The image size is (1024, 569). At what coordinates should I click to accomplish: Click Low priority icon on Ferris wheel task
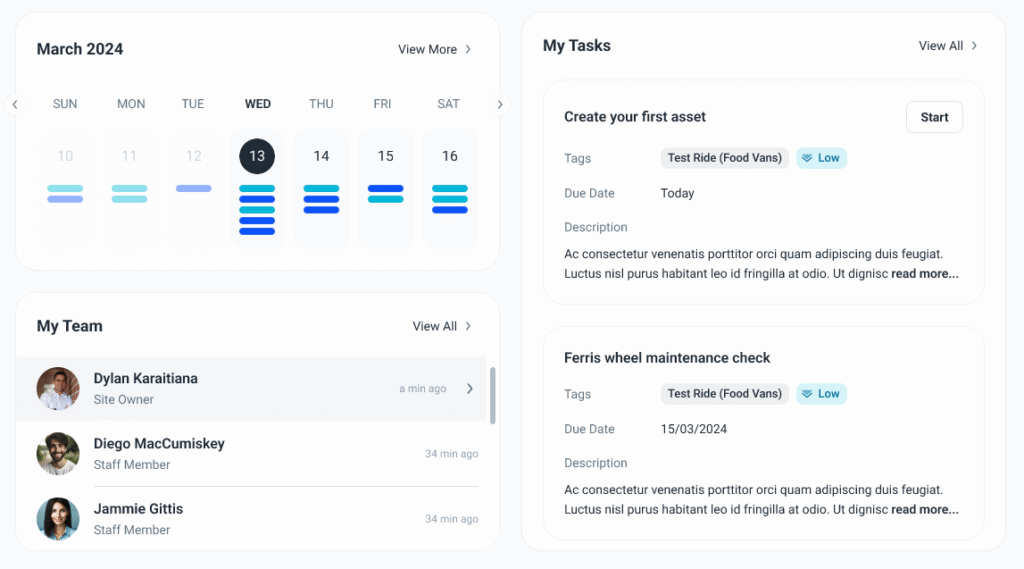click(806, 394)
